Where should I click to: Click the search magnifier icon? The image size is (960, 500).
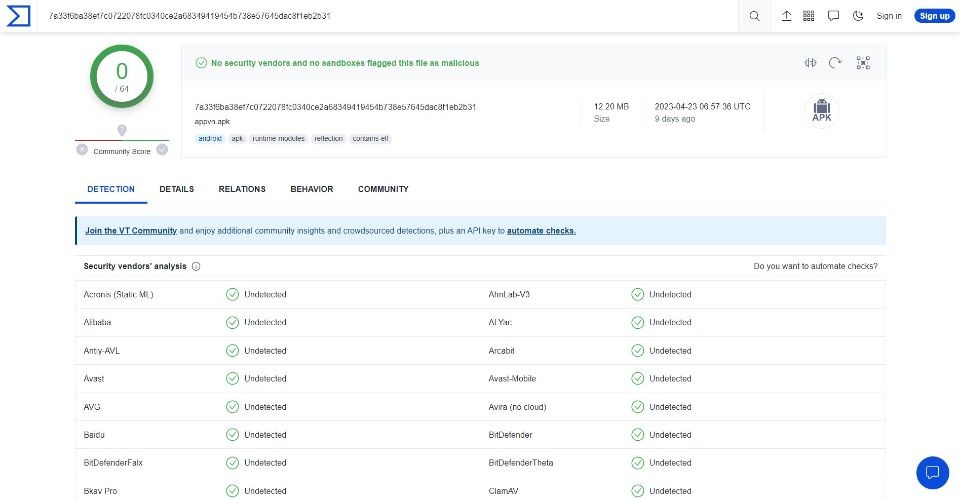tap(754, 16)
